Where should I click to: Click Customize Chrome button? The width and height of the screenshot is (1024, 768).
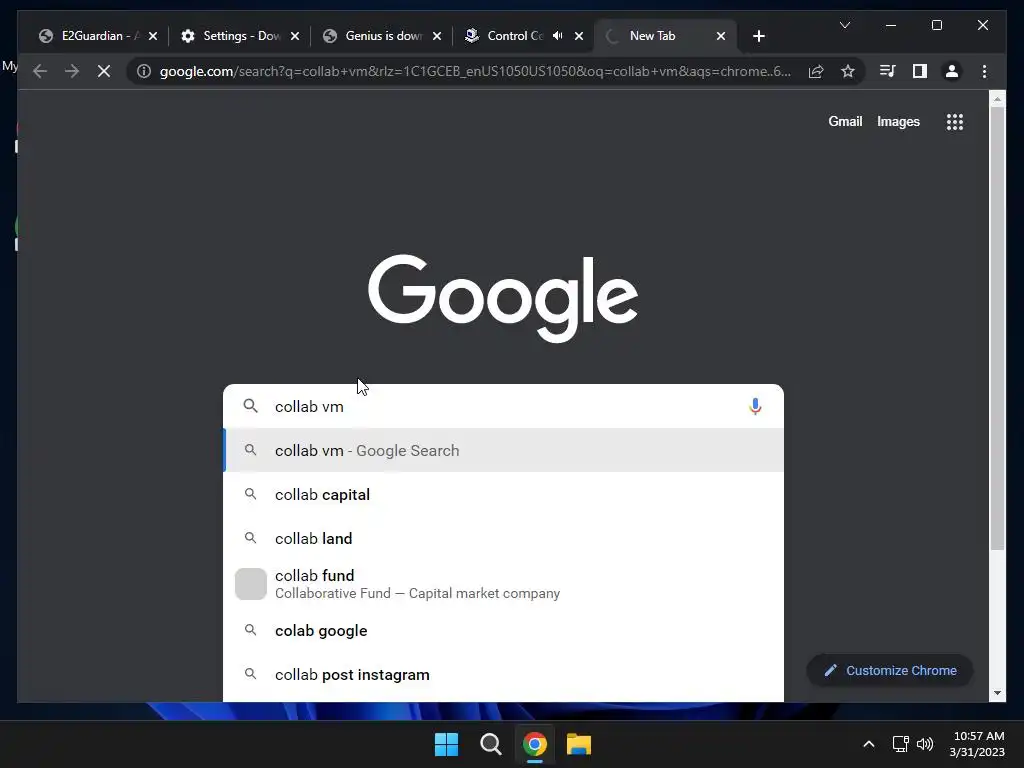(x=890, y=671)
